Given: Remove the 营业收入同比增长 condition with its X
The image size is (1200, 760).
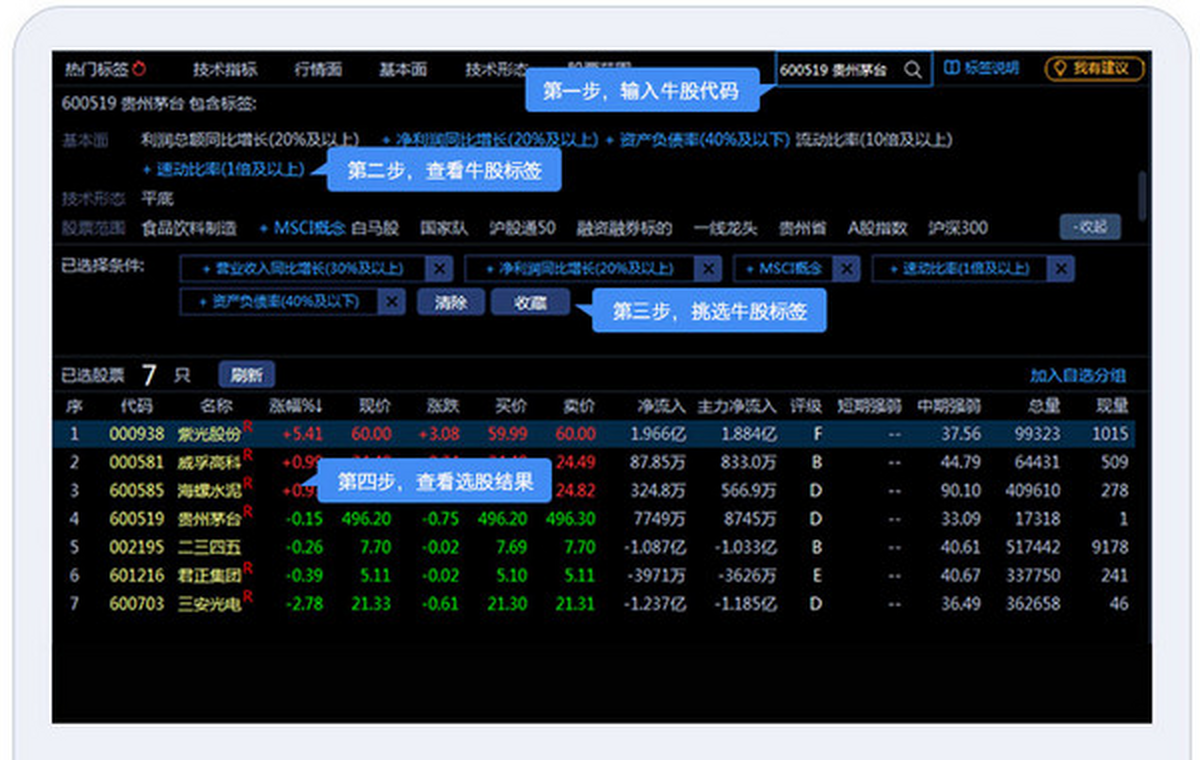Looking at the screenshot, I should pos(438,268).
